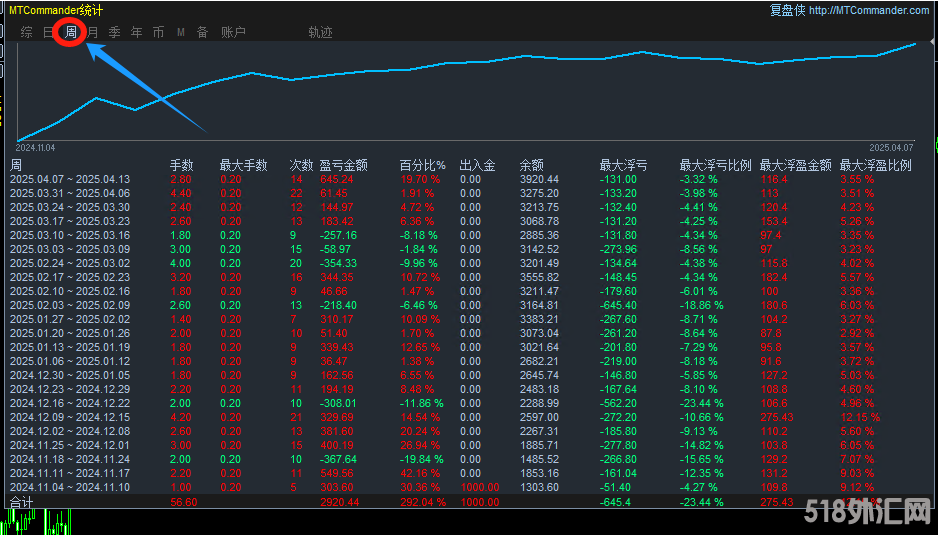
Task: Click deposit value 1000.00 in 2024.11.04 row
Action: (480, 488)
